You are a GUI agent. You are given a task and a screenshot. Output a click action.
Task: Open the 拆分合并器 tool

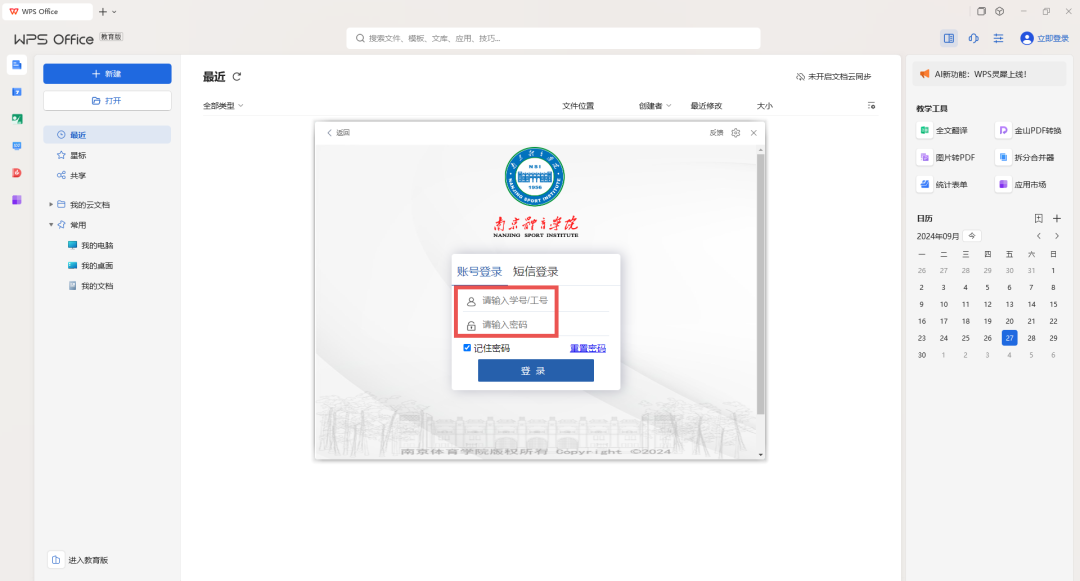[1026, 157]
